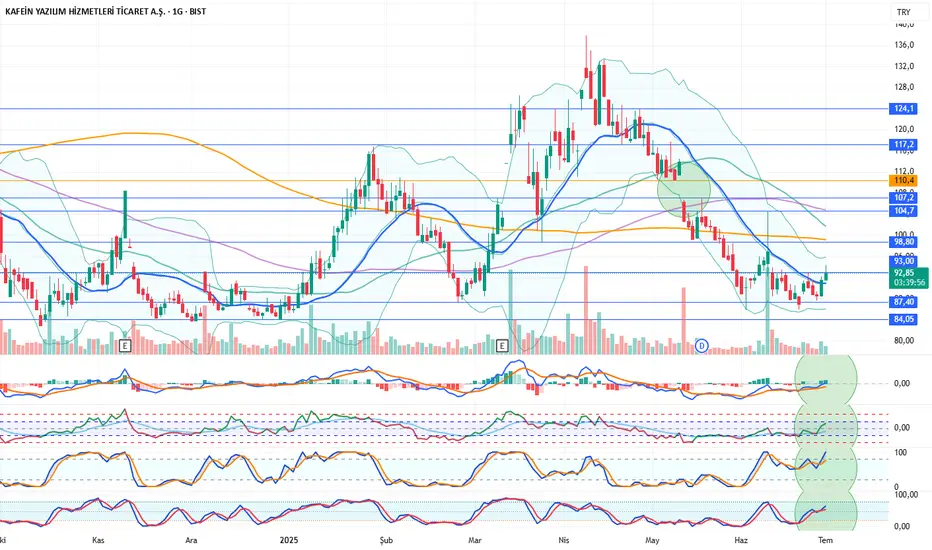Click the Mar month label on time axis
This screenshot has width=932, height=550.
475,540
